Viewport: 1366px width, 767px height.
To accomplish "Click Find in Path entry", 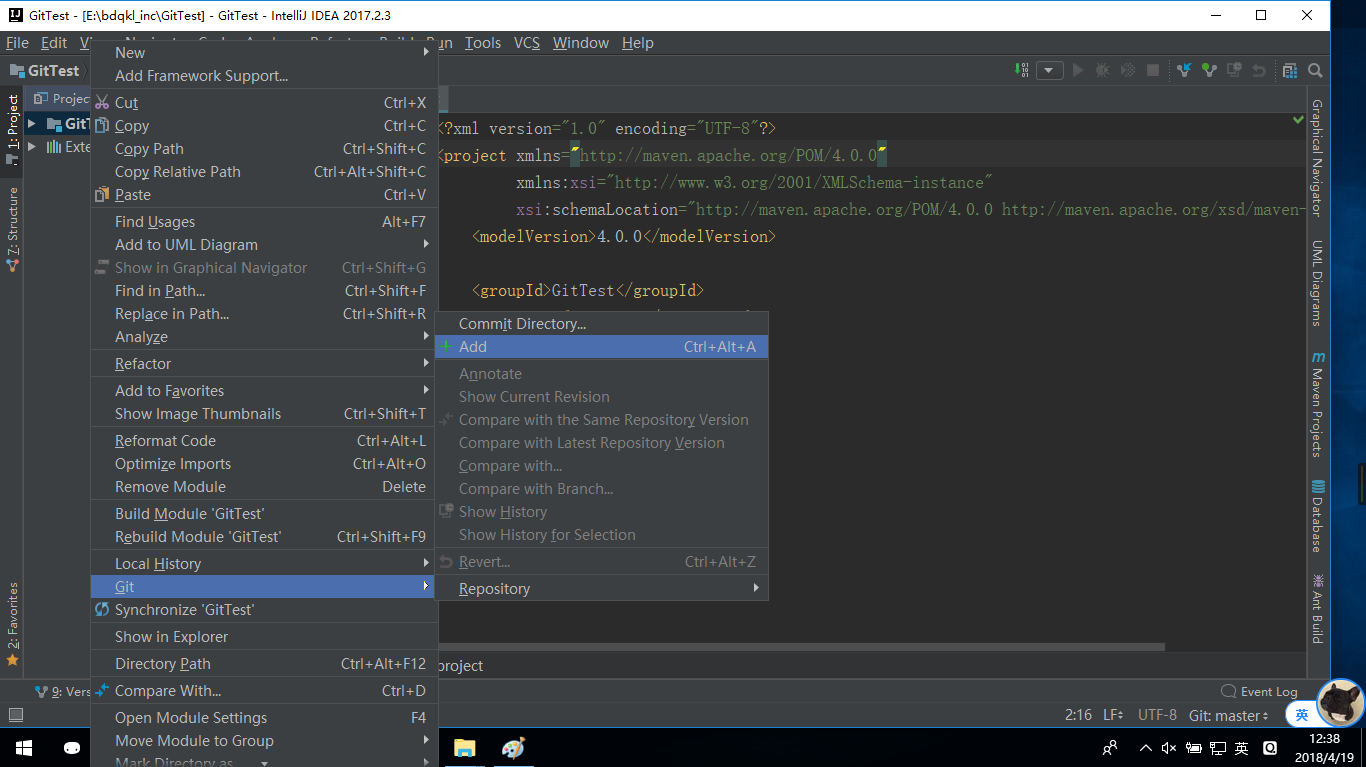I will [264, 290].
